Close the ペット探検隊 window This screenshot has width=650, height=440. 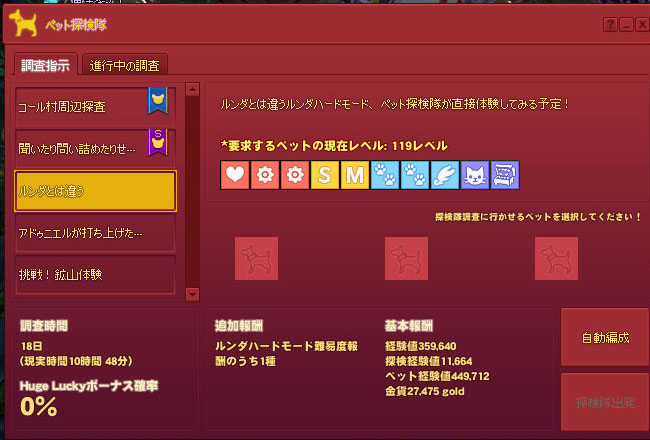(642, 25)
